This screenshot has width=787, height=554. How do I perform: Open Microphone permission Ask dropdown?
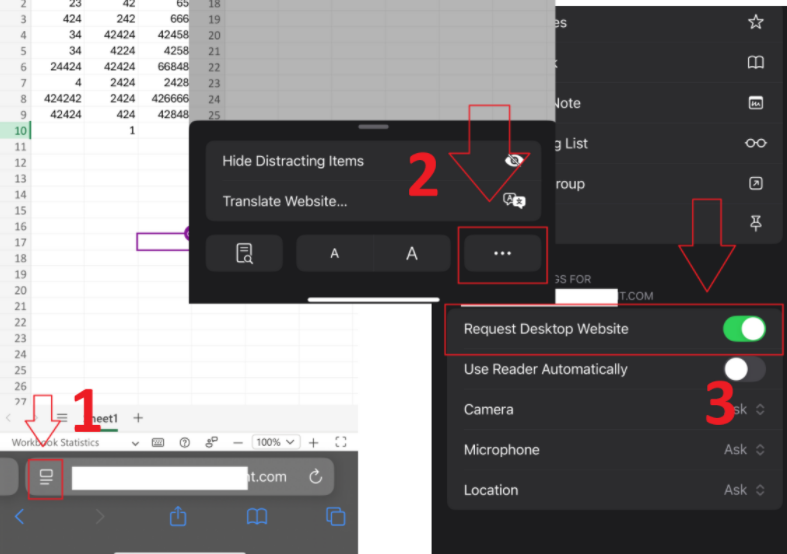coord(745,450)
